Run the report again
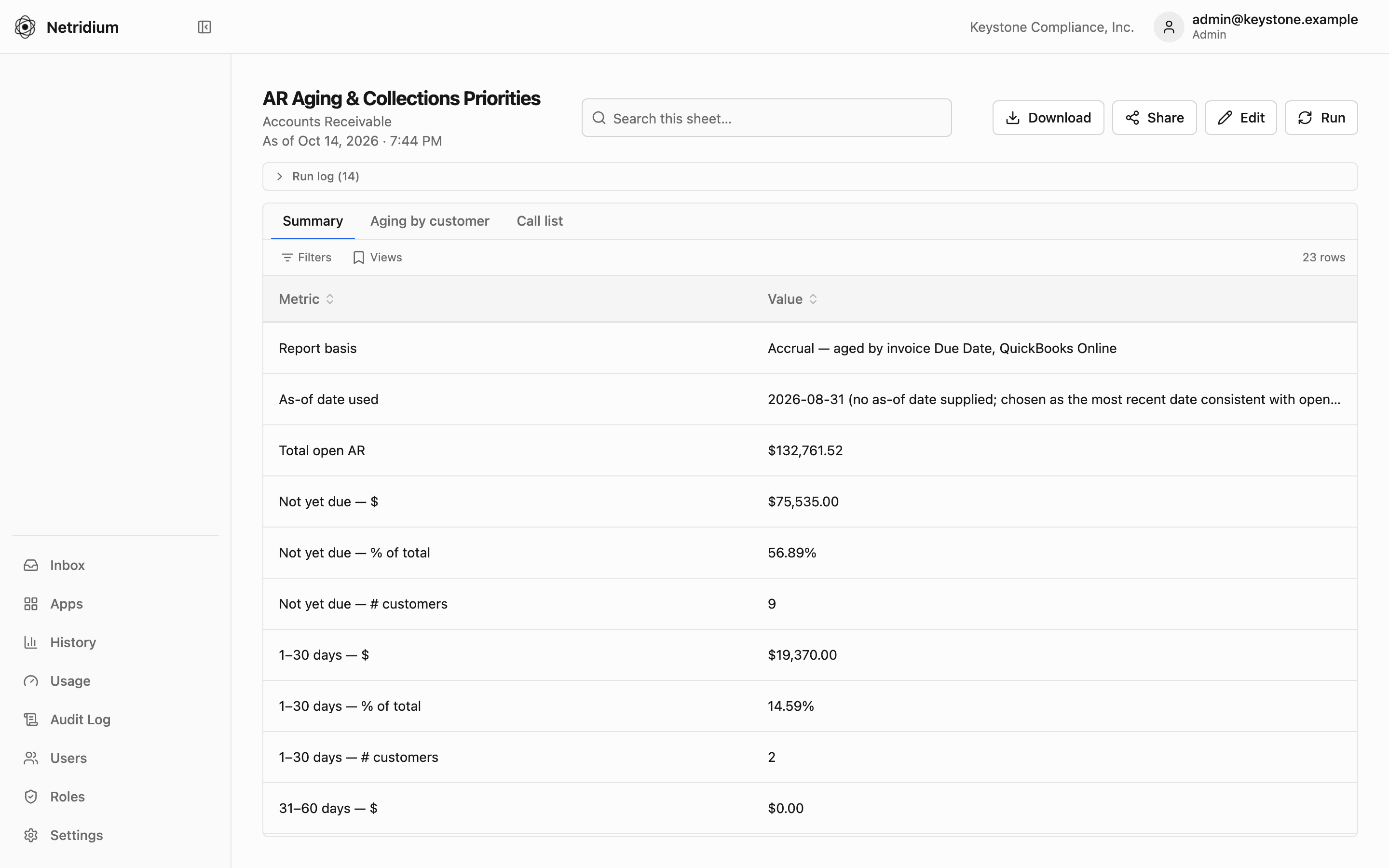This screenshot has height=868, width=1389. (1321, 118)
